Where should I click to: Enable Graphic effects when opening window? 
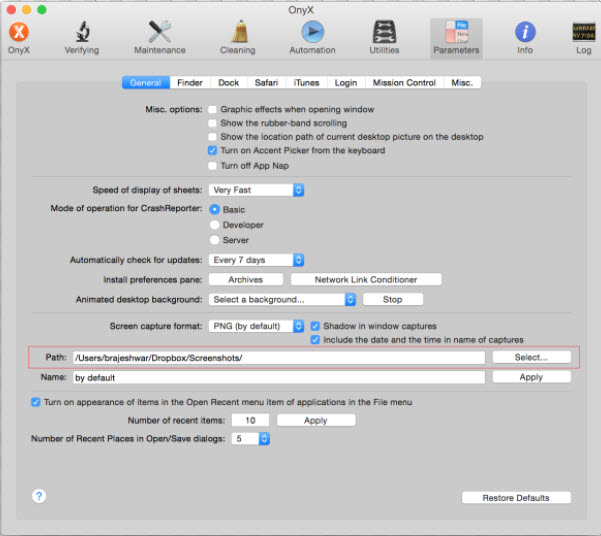(212, 110)
